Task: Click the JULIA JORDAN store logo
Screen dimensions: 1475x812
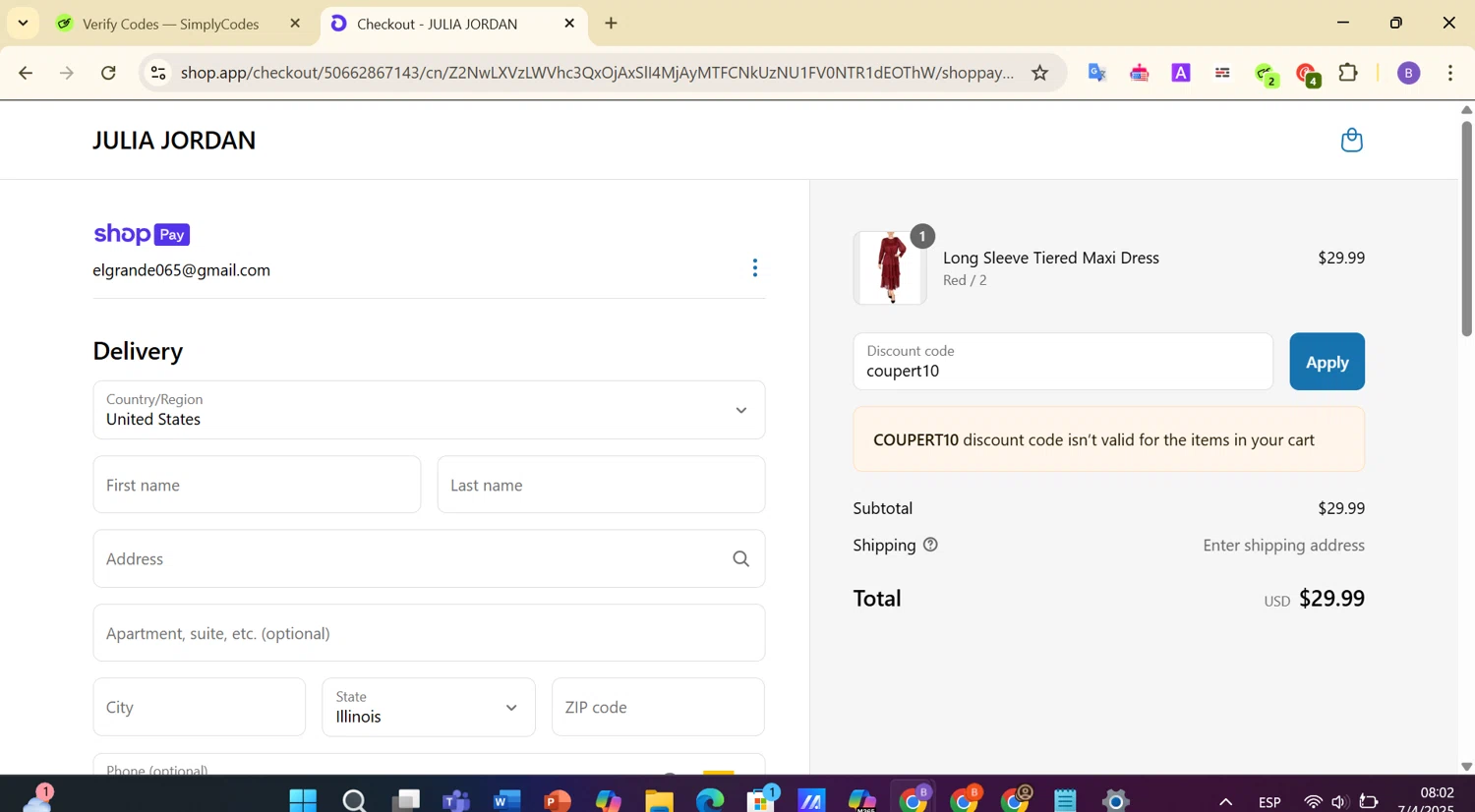Action: click(x=174, y=141)
